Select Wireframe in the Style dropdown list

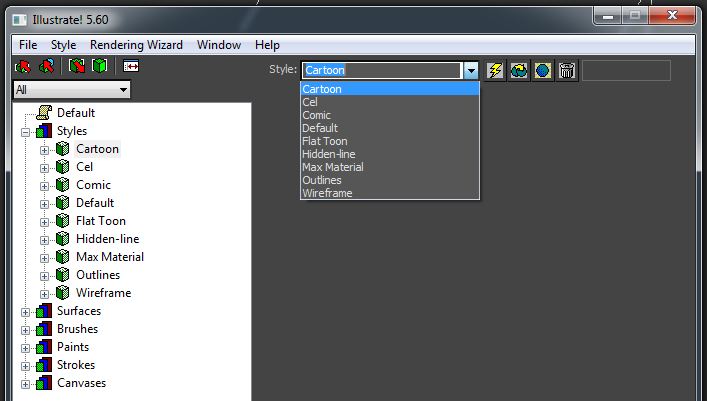(x=390, y=193)
